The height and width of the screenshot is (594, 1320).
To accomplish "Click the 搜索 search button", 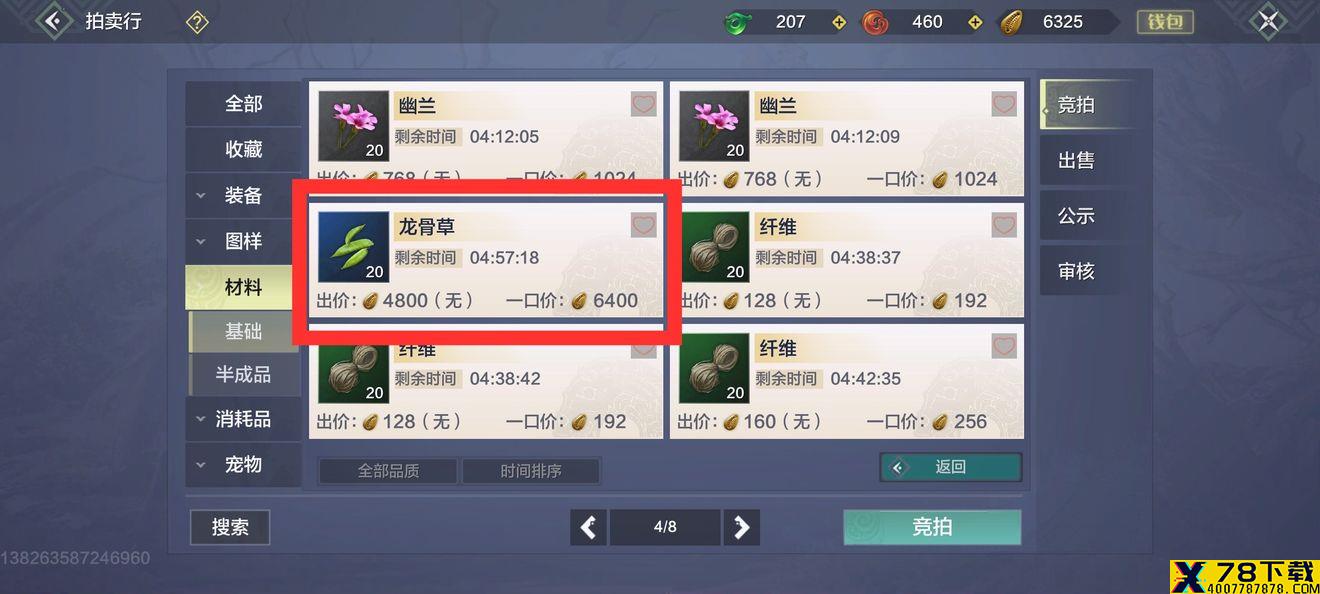I will [x=230, y=527].
